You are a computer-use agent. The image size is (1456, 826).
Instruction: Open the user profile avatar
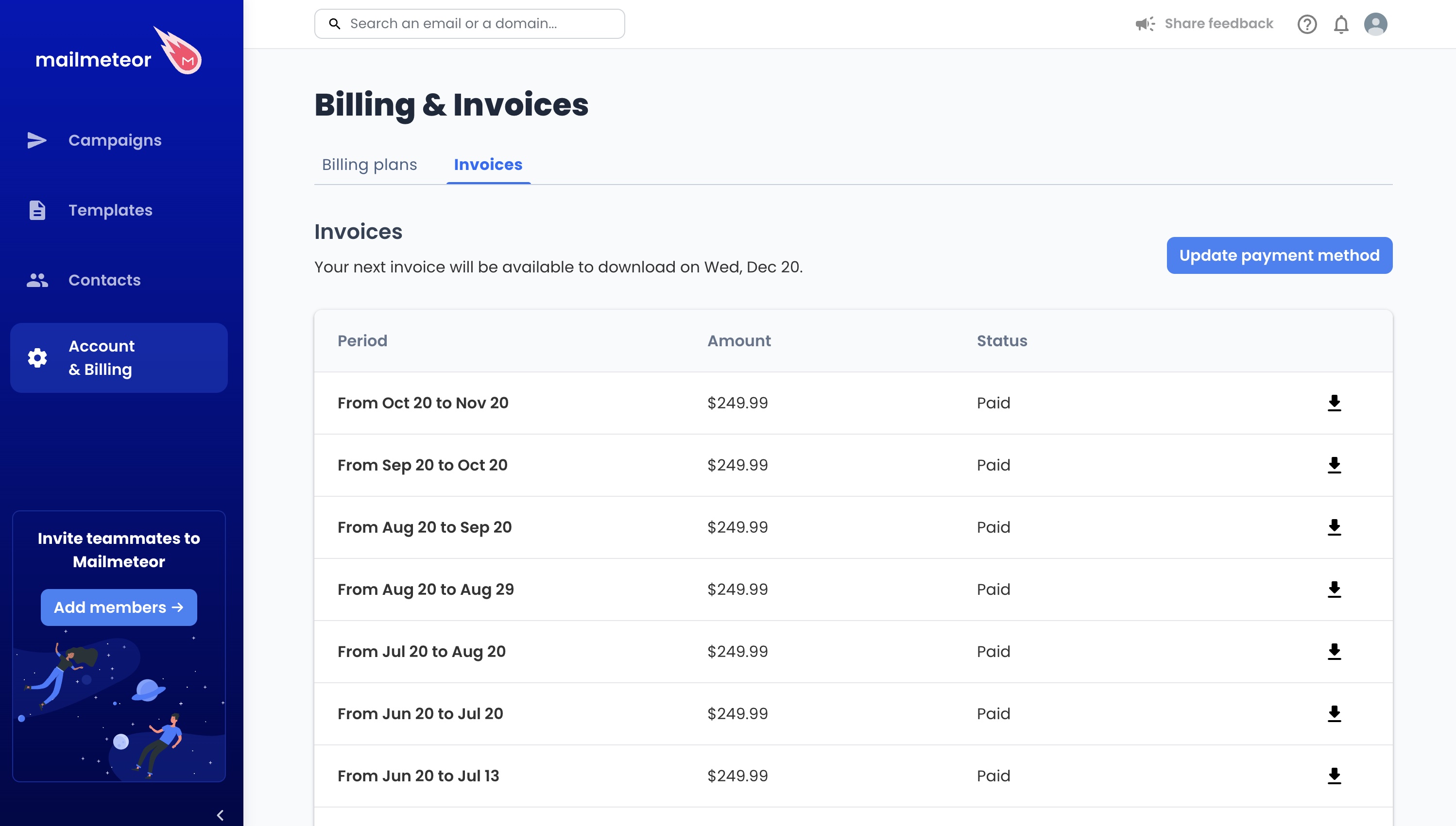(x=1375, y=24)
